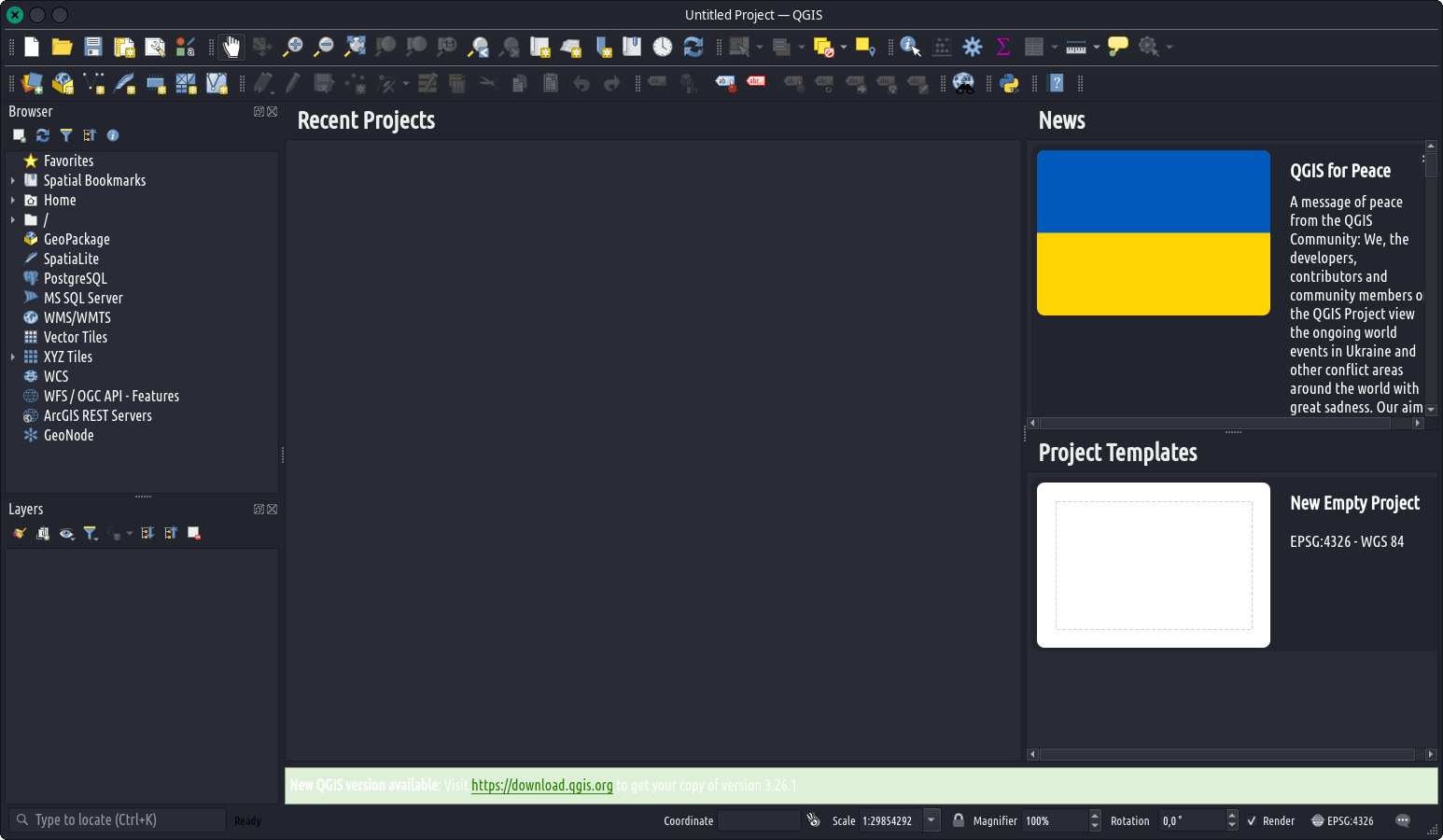1443x840 pixels.
Task: Refresh the Browser panel
Action: coord(43,135)
